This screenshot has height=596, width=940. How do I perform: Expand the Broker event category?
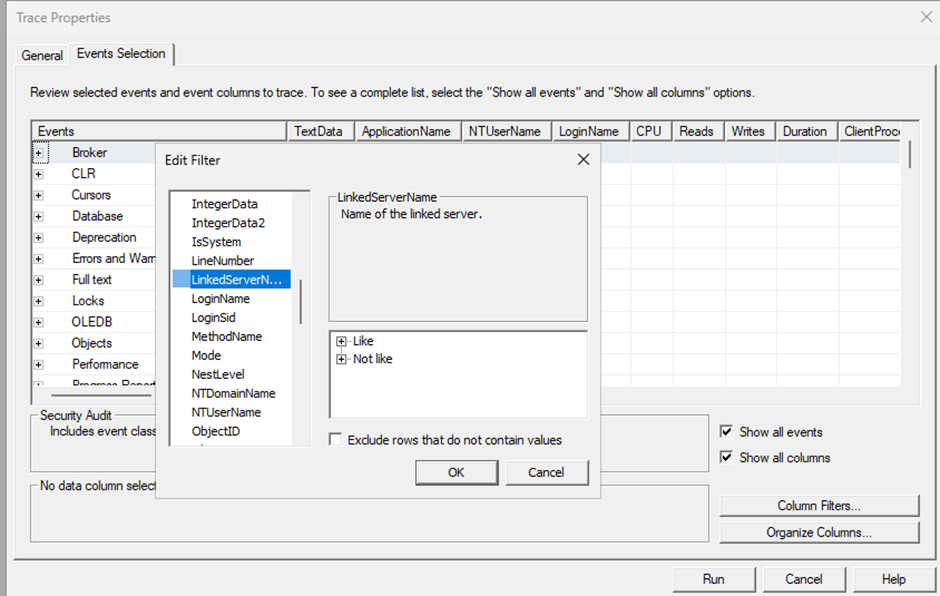[x=38, y=153]
